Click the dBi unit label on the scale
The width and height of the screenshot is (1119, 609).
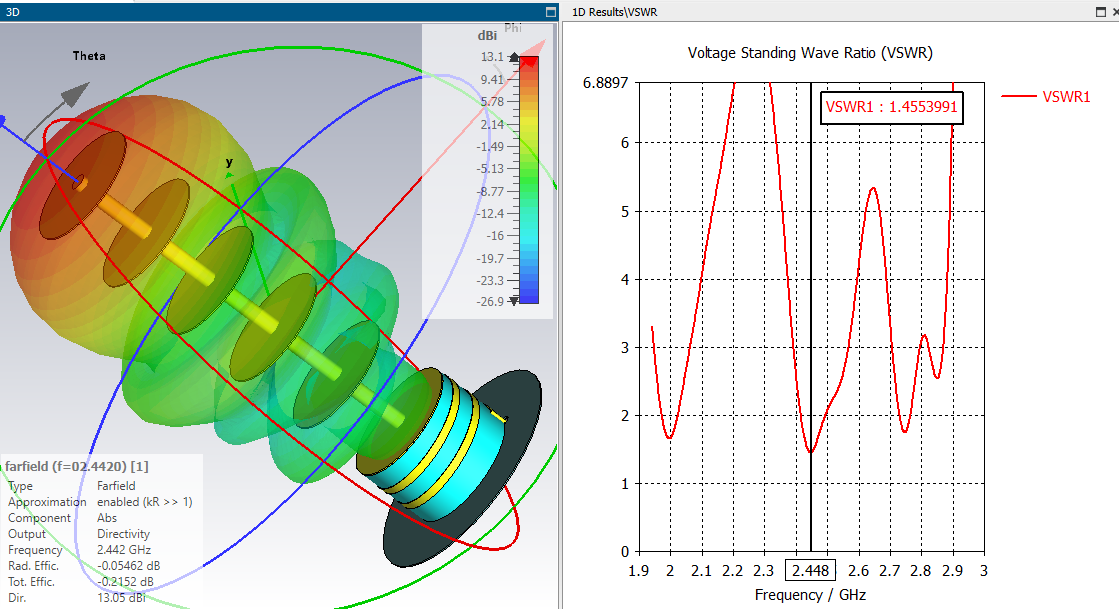(487, 36)
